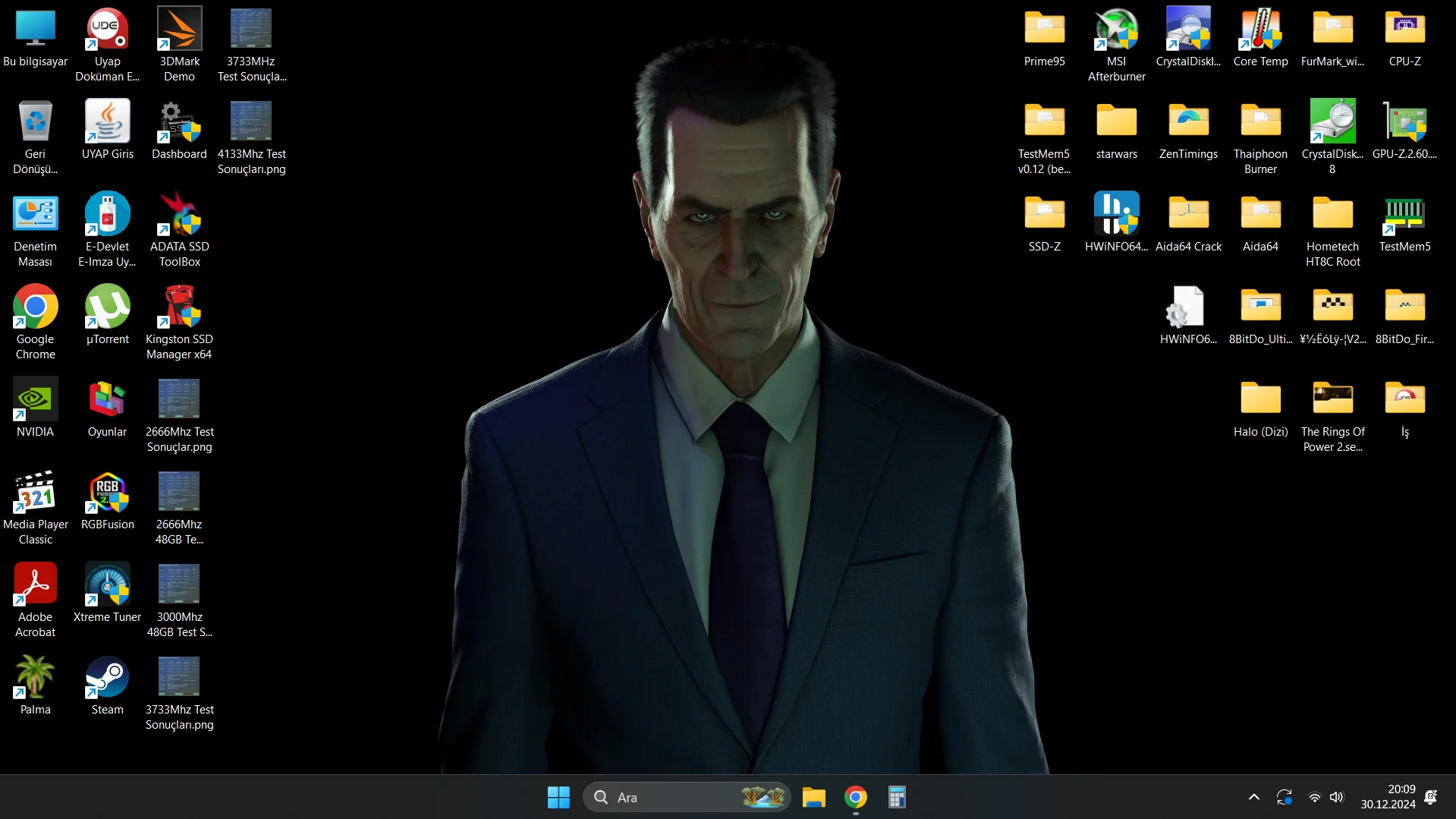The height and width of the screenshot is (819, 1456).
Task: Select the İş folder
Action: pos(1404,408)
